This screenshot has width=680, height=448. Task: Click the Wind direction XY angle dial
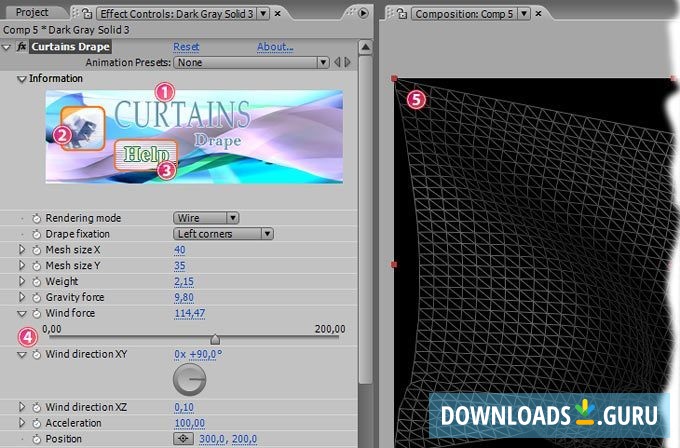(x=190, y=379)
